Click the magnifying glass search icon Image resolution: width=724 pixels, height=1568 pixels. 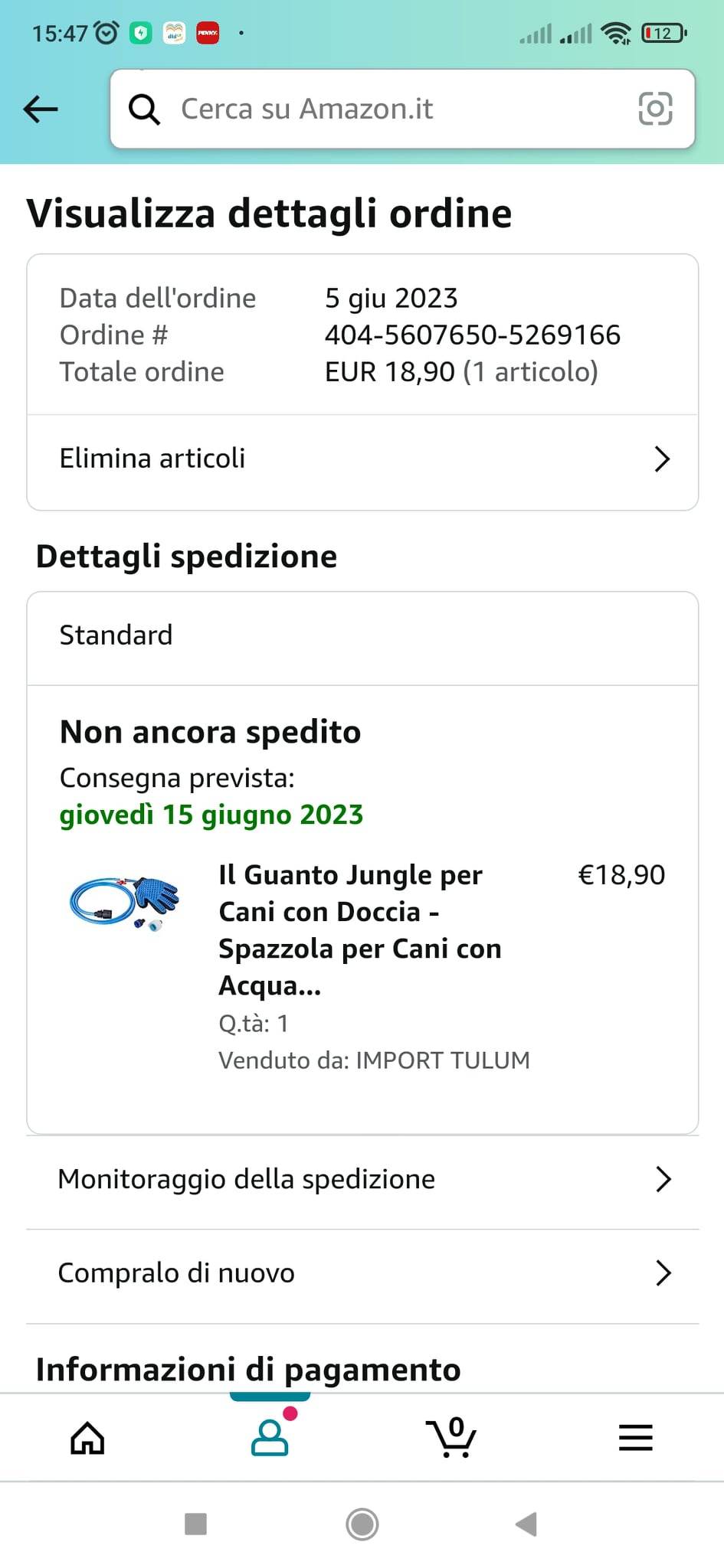(x=144, y=109)
